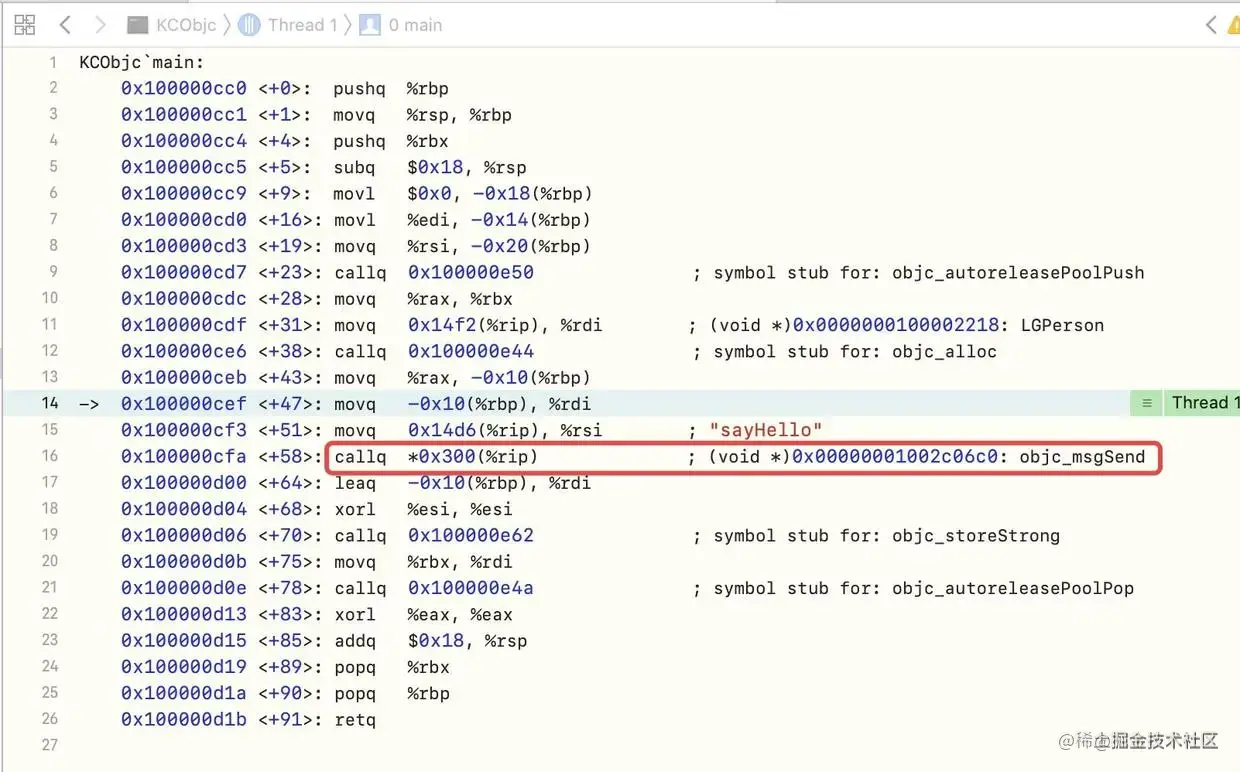Click operand 0x14f2(%rip), %rdi on line 11
Viewport: 1240px width, 772px height.
coord(505,325)
